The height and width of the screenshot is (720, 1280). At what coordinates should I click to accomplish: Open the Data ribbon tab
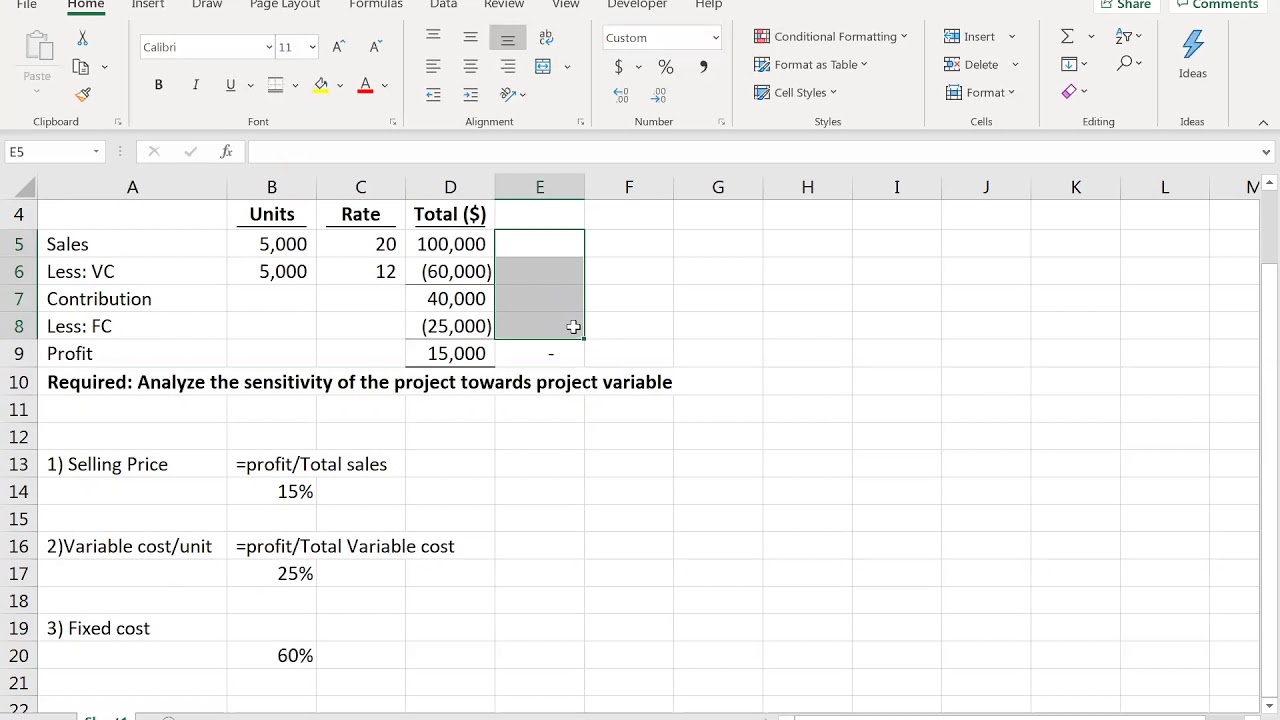[x=443, y=5]
